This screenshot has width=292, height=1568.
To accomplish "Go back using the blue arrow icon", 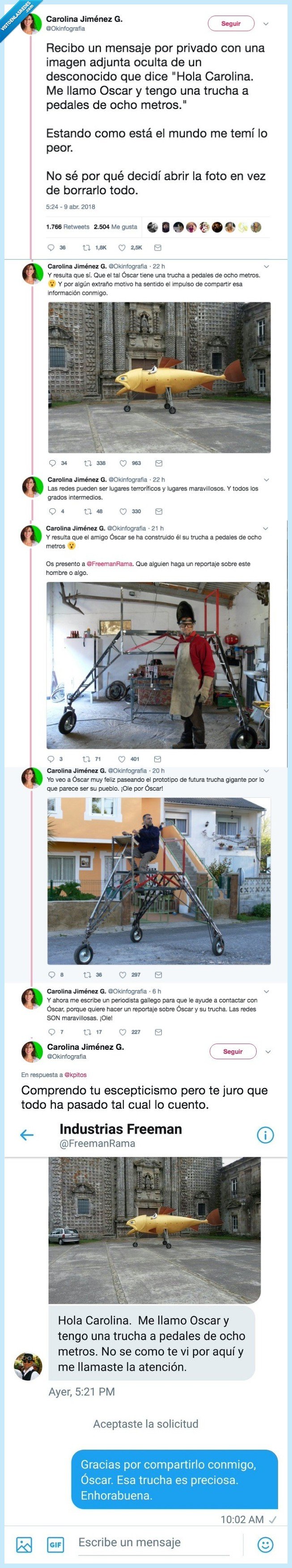I will click(27, 1135).
